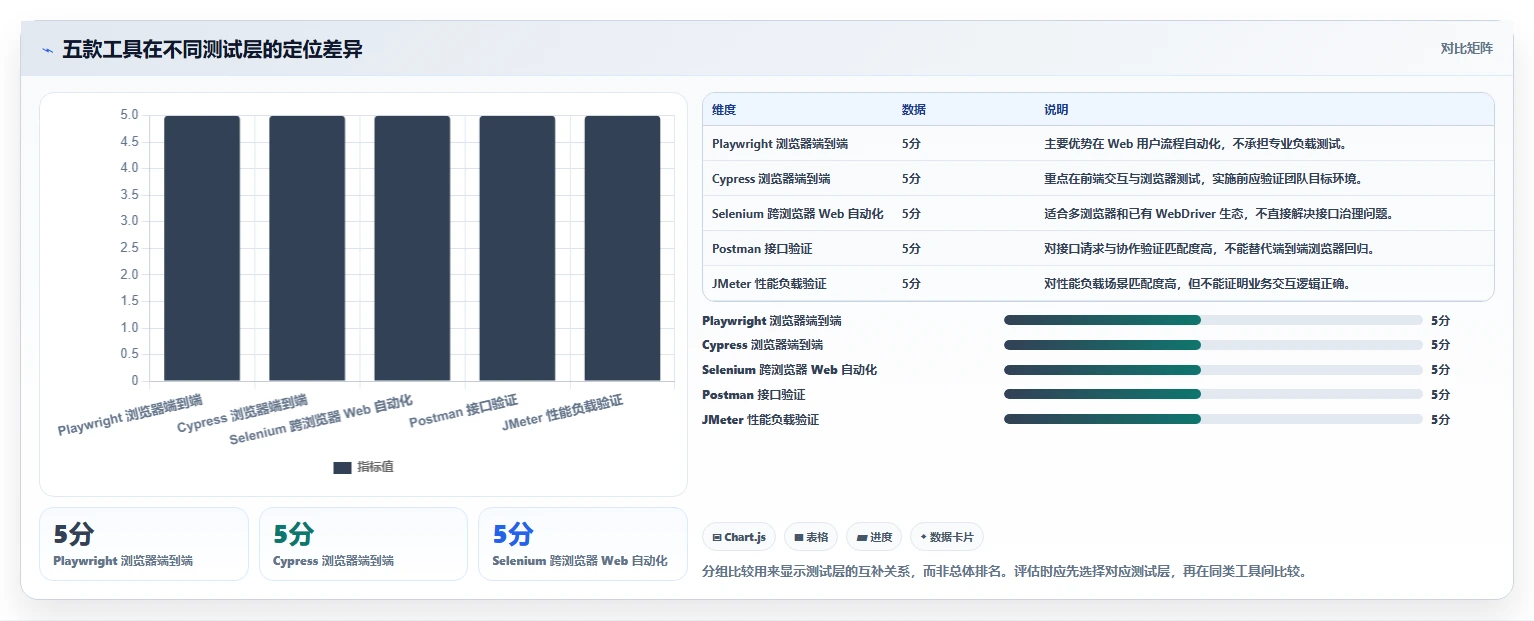The image size is (1534, 621).
Task: Click the Playwright bar in the chart
Action: click(202, 248)
